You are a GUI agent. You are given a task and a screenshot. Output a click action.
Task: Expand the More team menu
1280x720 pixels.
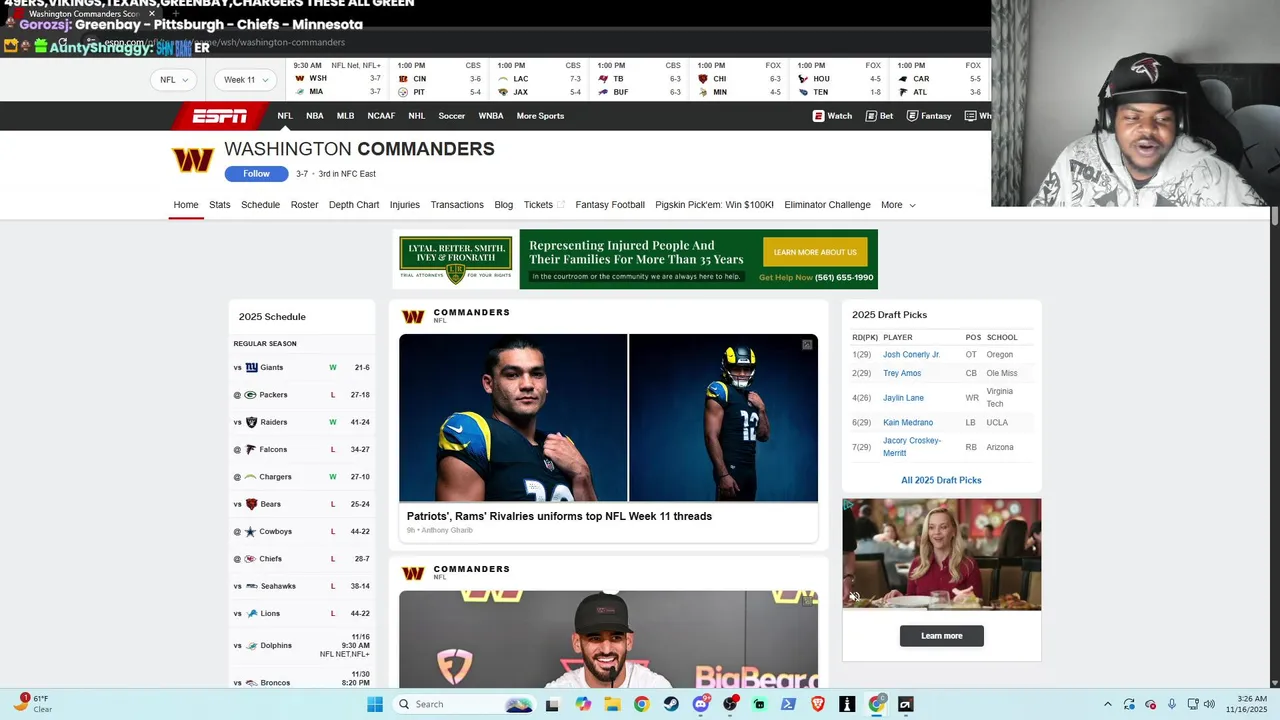(898, 205)
